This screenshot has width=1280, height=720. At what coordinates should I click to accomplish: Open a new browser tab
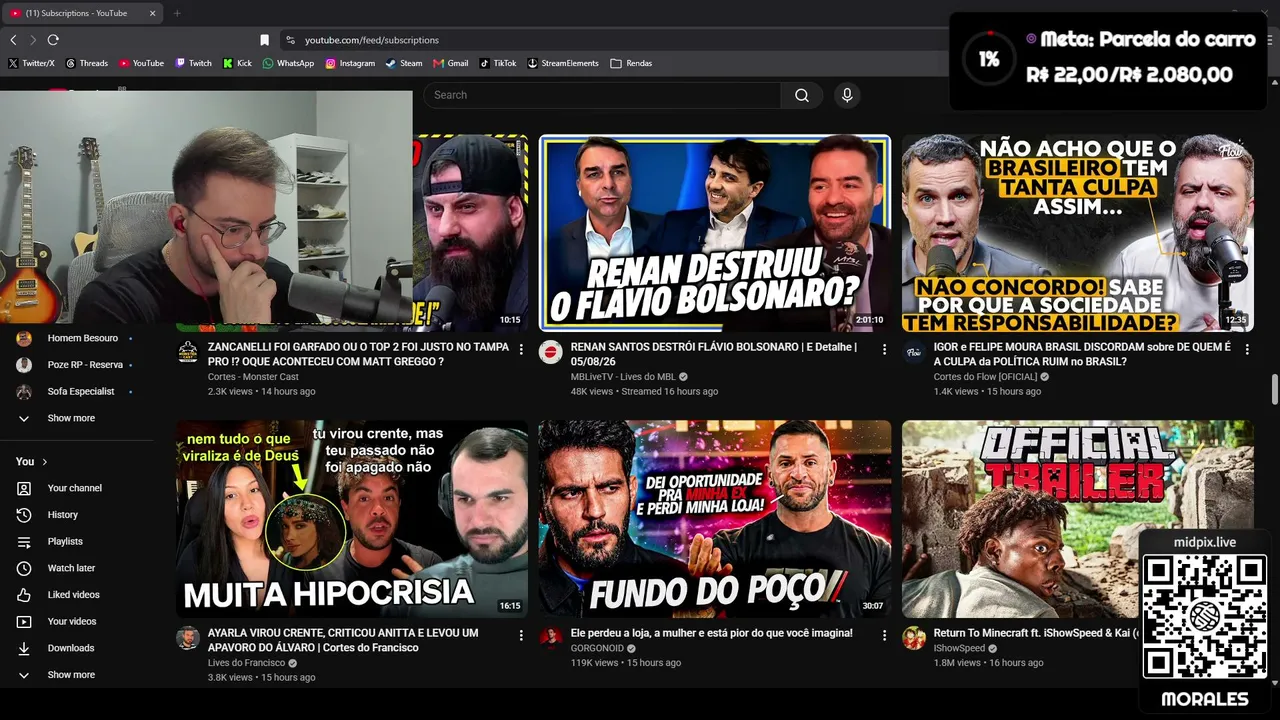177,13
